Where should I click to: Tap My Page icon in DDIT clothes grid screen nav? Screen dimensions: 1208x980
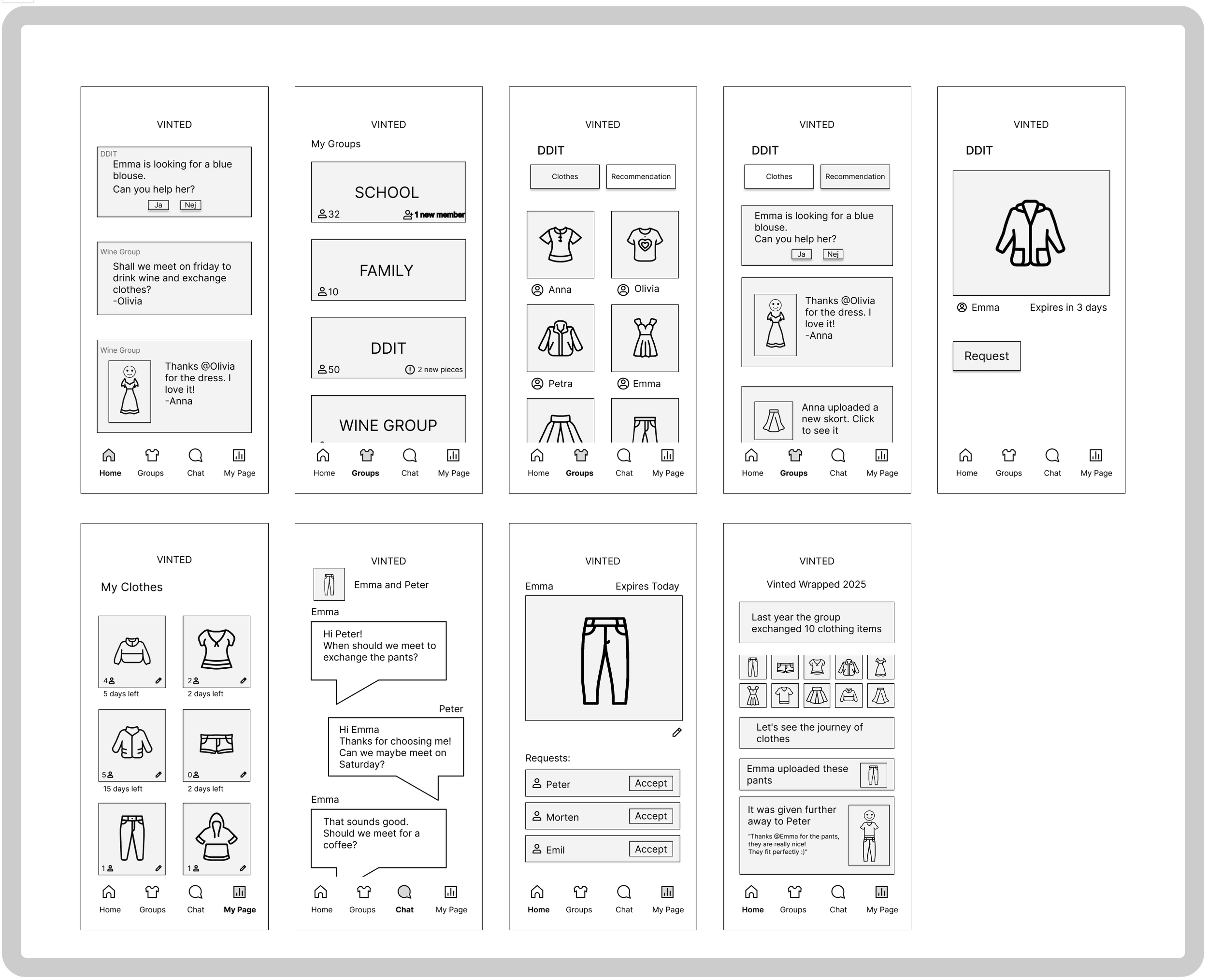pyautogui.click(x=668, y=456)
